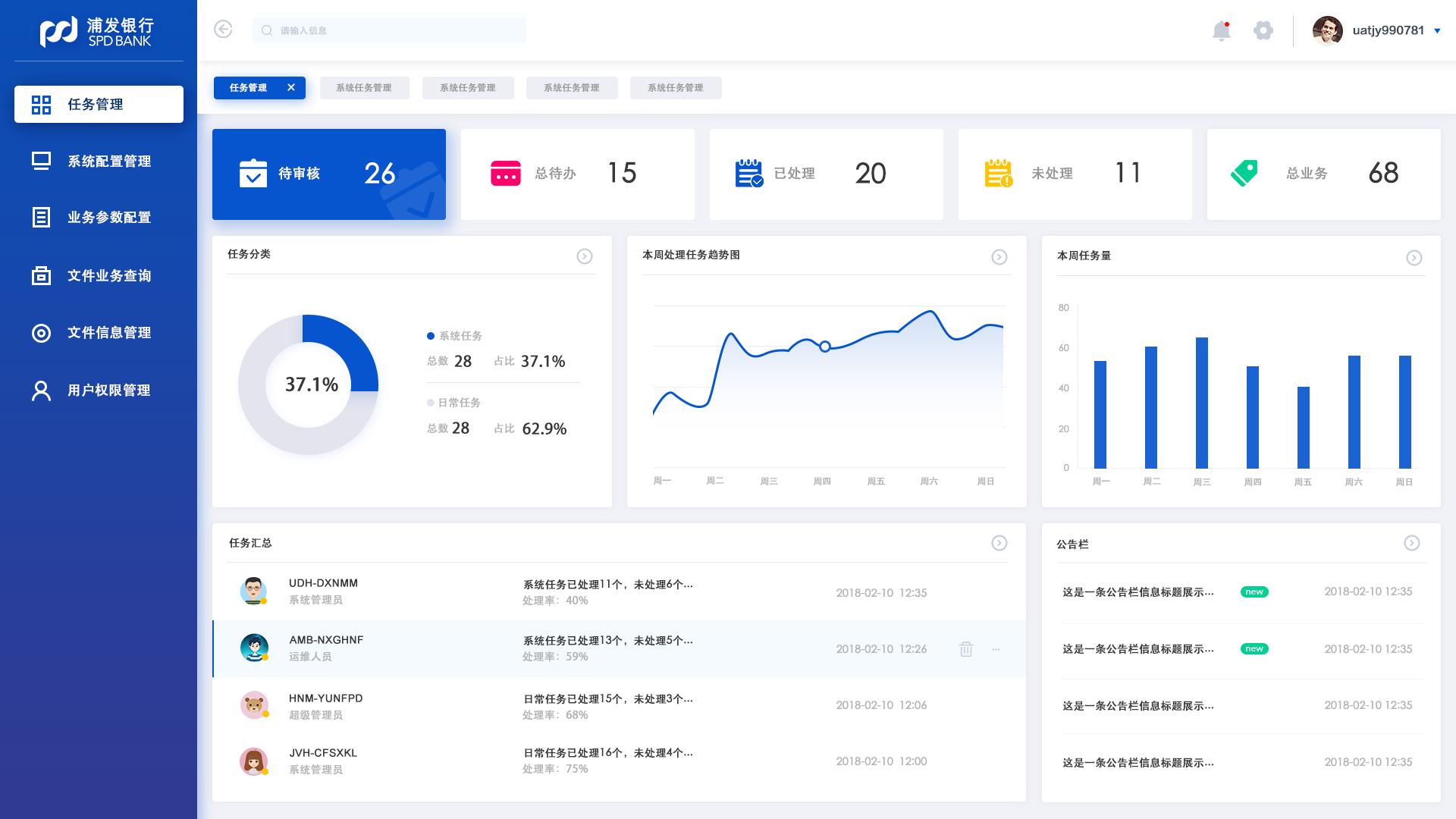This screenshot has height=819, width=1456.
Task: Open the uatjy990781 user dropdown arrow
Action: pos(1437,31)
